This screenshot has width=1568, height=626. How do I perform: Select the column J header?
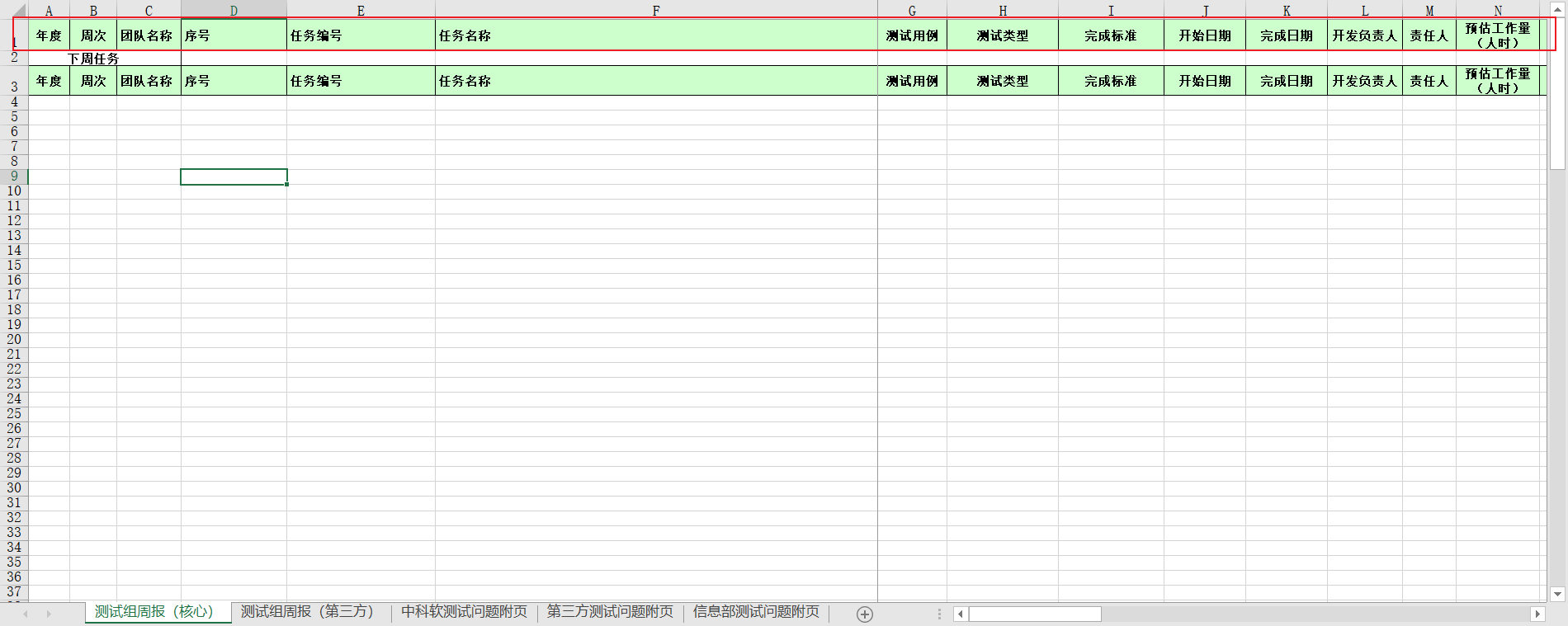pos(1205,11)
